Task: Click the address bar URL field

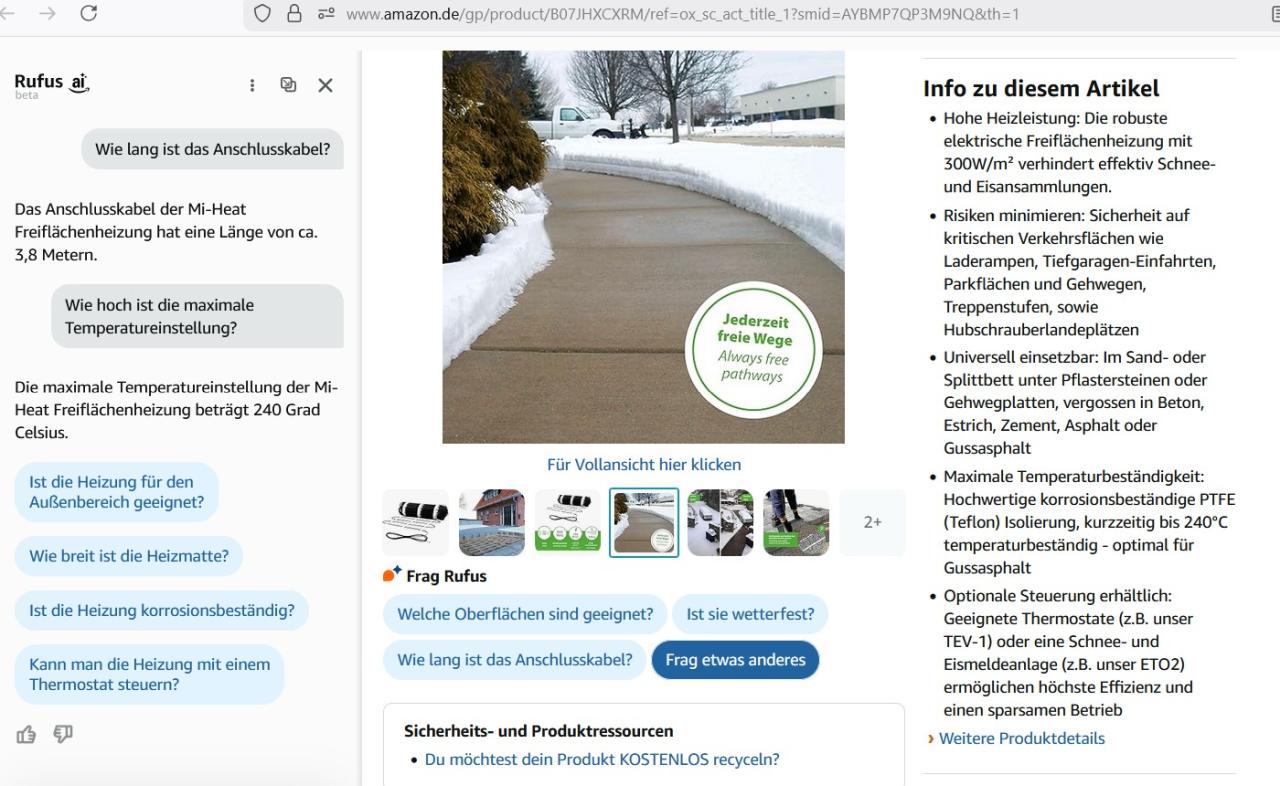Action: [x=680, y=14]
